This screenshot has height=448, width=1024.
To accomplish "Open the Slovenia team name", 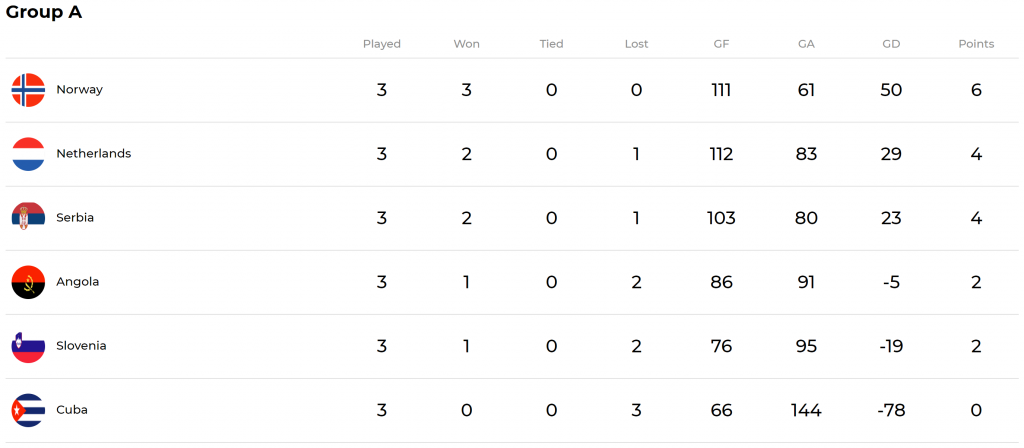I will pos(81,345).
